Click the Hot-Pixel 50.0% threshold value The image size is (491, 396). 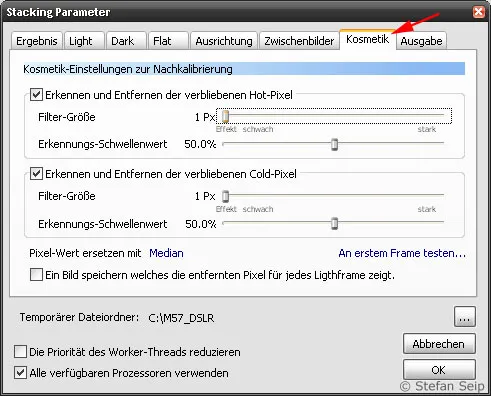(x=200, y=144)
